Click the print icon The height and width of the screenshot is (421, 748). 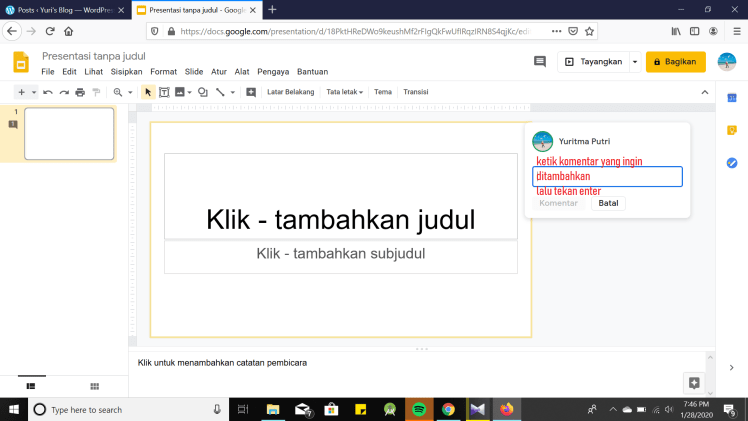(x=80, y=92)
